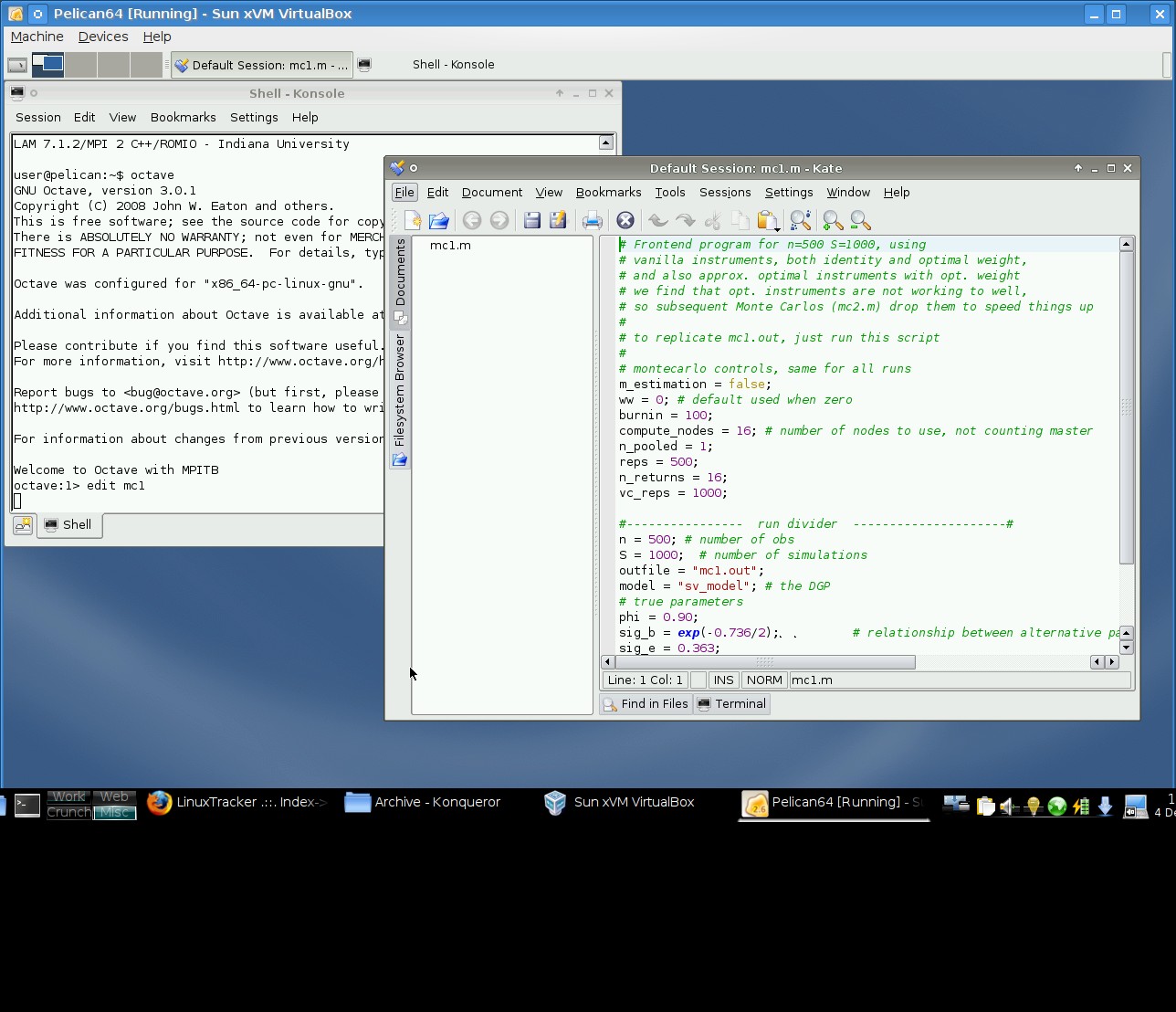
Task: Open the File menu in Kate
Action: click(404, 193)
